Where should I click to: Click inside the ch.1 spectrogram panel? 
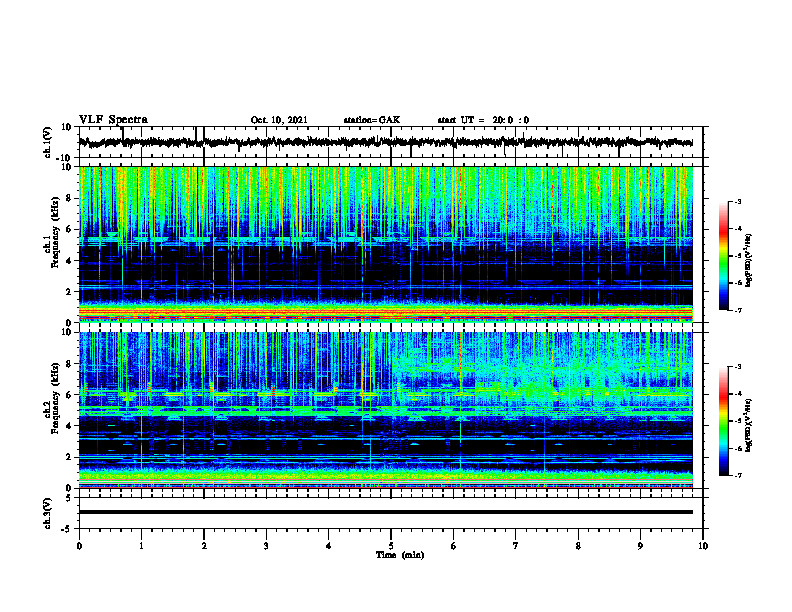point(385,244)
